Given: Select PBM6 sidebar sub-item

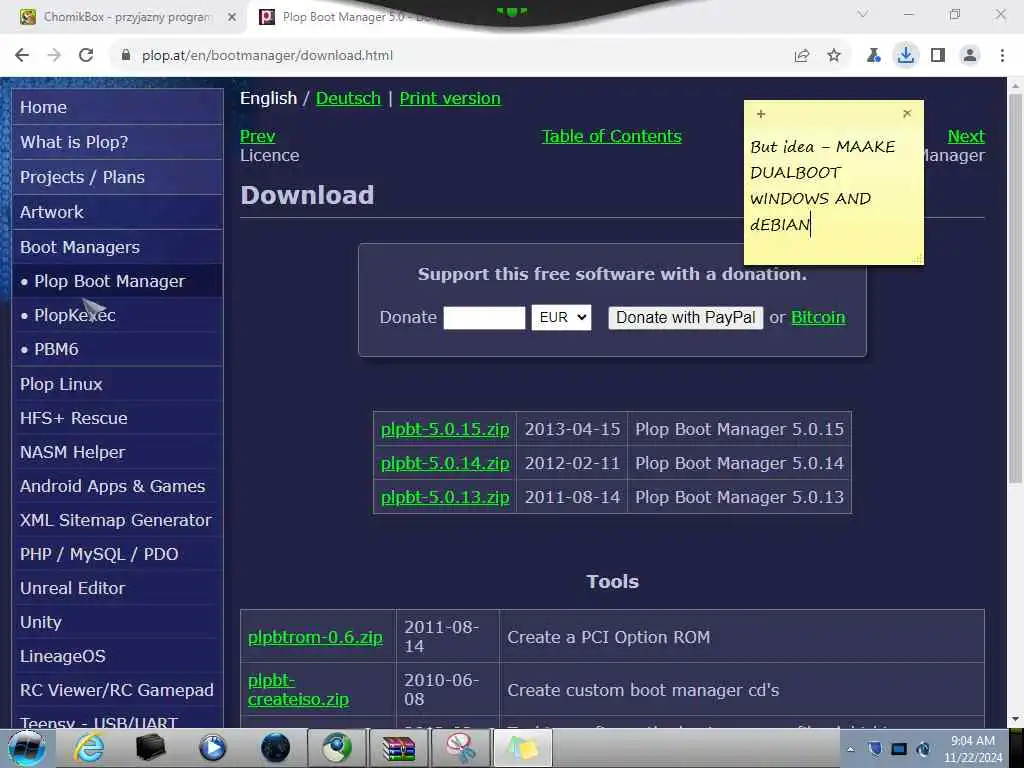Looking at the screenshot, I should tap(118, 349).
